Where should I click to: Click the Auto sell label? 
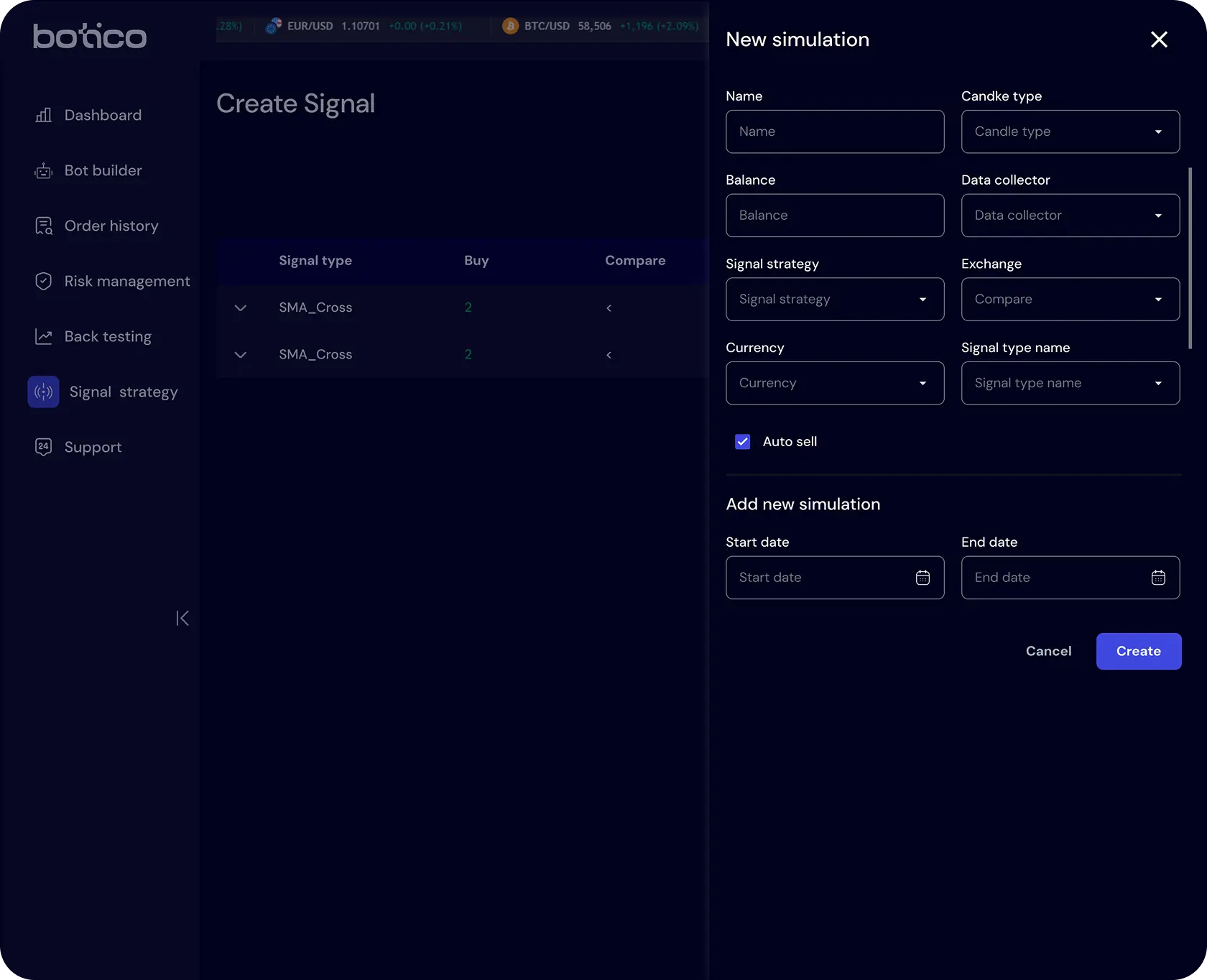[x=790, y=442]
